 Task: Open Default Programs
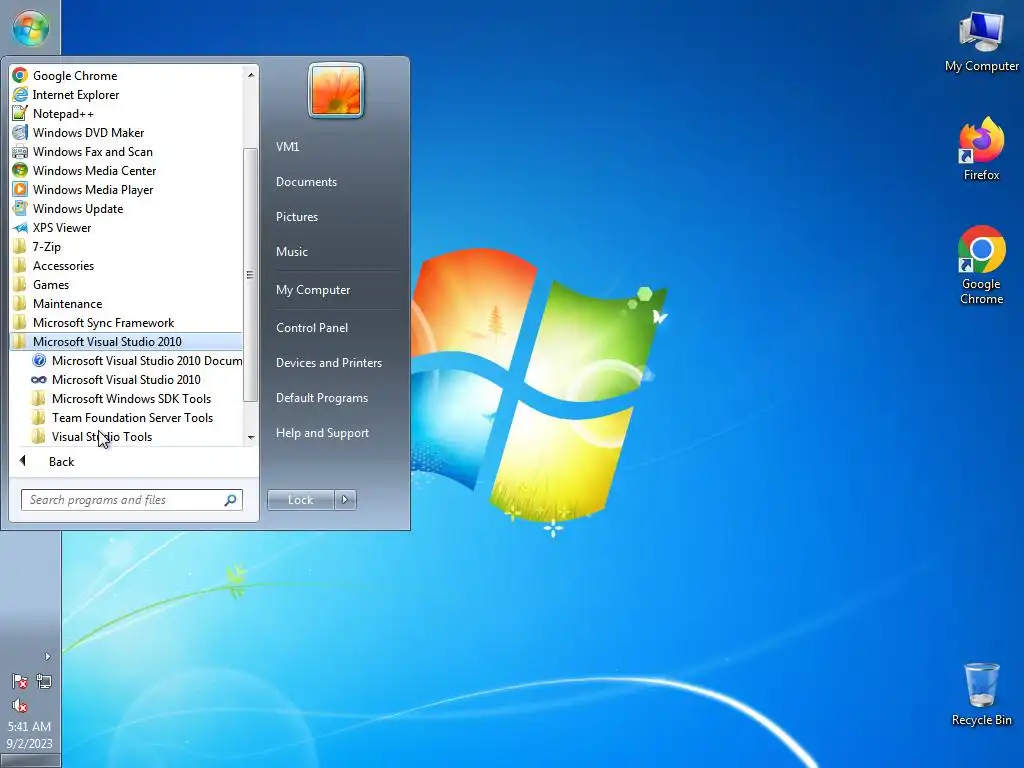click(x=321, y=398)
